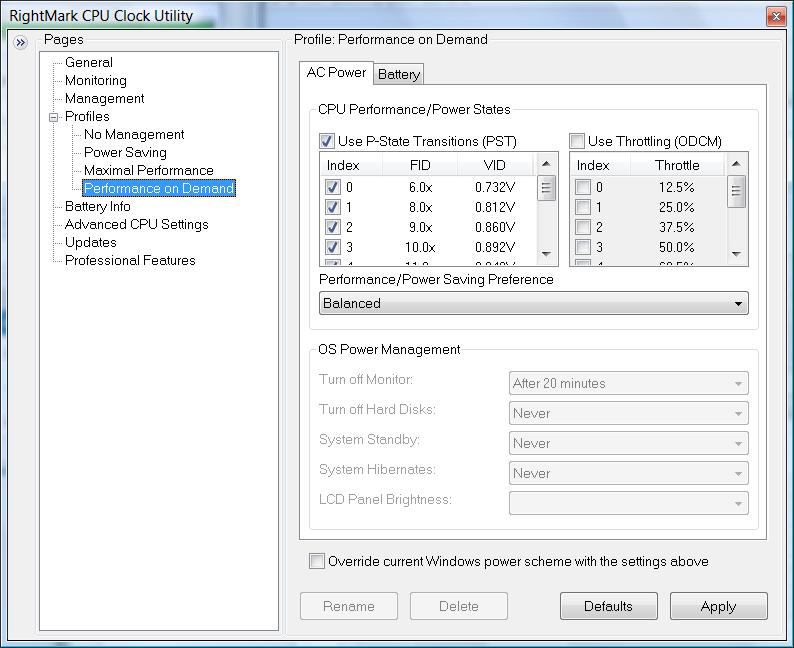Click throttle list scroll up arrow
The image size is (794, 648).
736,164
